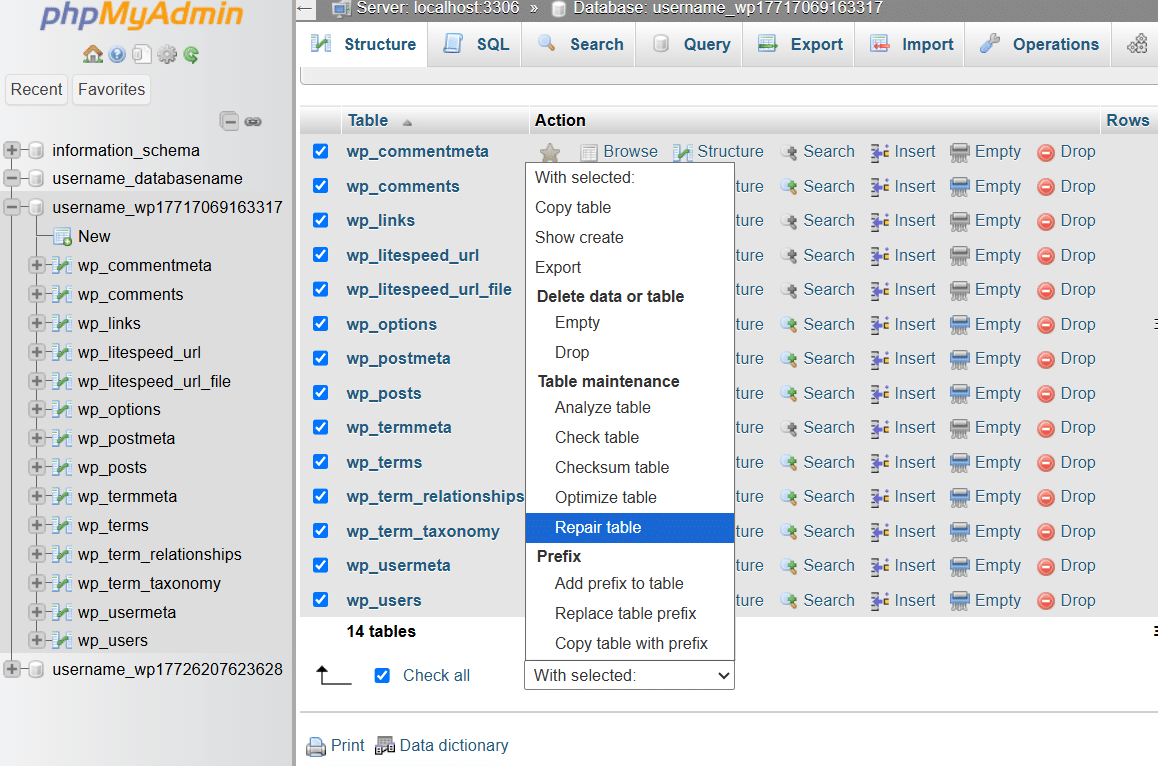The image size is (1158, 766).
Task: Open the With selected dropdown box
Action: pos(629,675)
